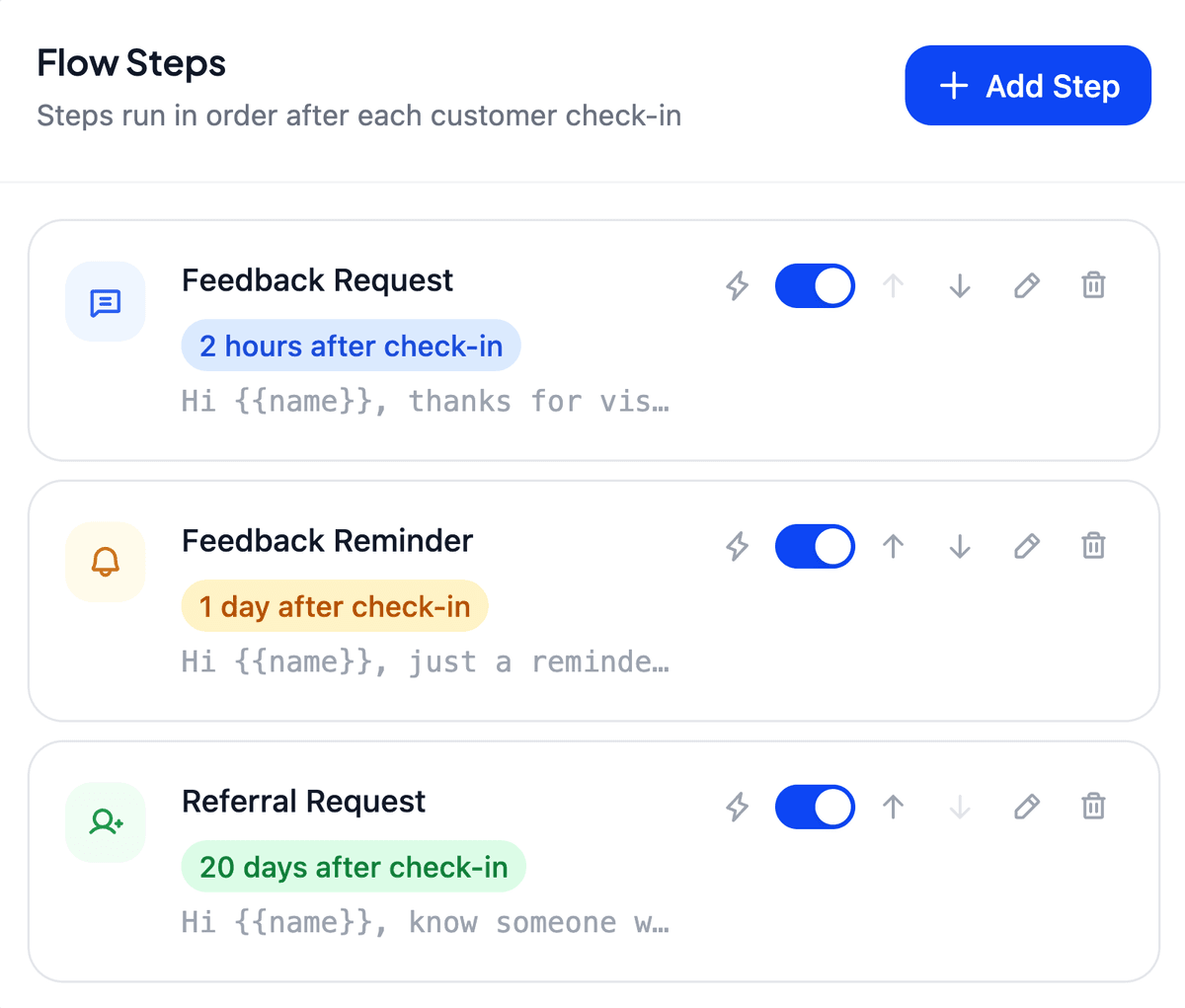Image resolution: width=1185 pixels, height=1008 pixels.
Task: Click the lightning icon beside Feedback Request toggle
Action: tap(737, 285)
